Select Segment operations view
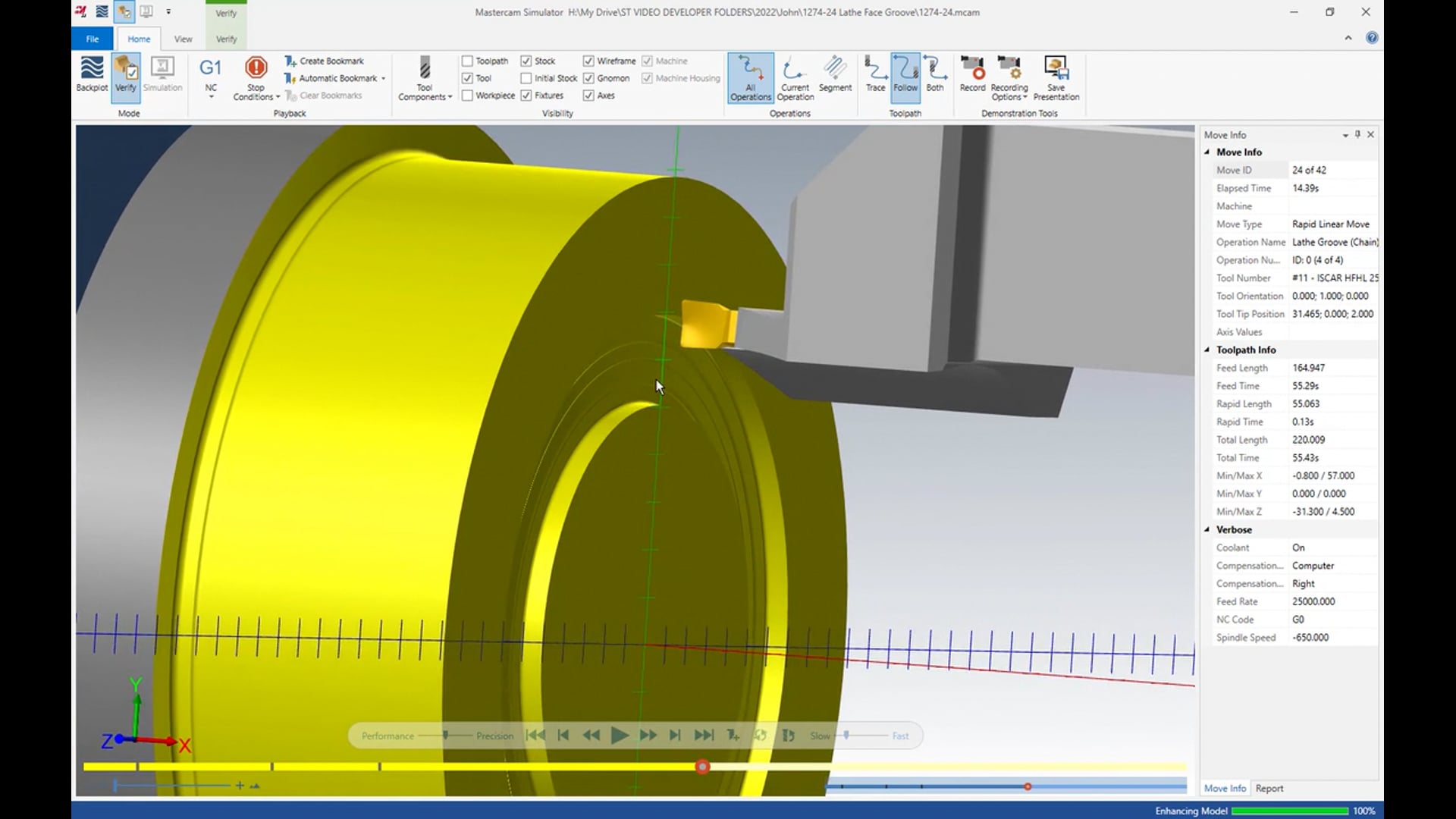Viewport: 1456px width, 819px height. (835, 74)
